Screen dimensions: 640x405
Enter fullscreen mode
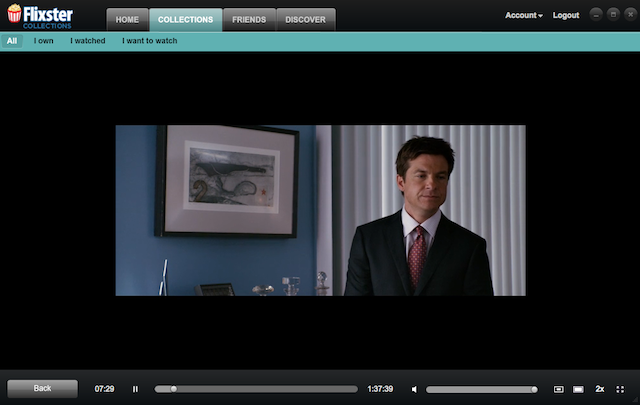click(620, 389)
